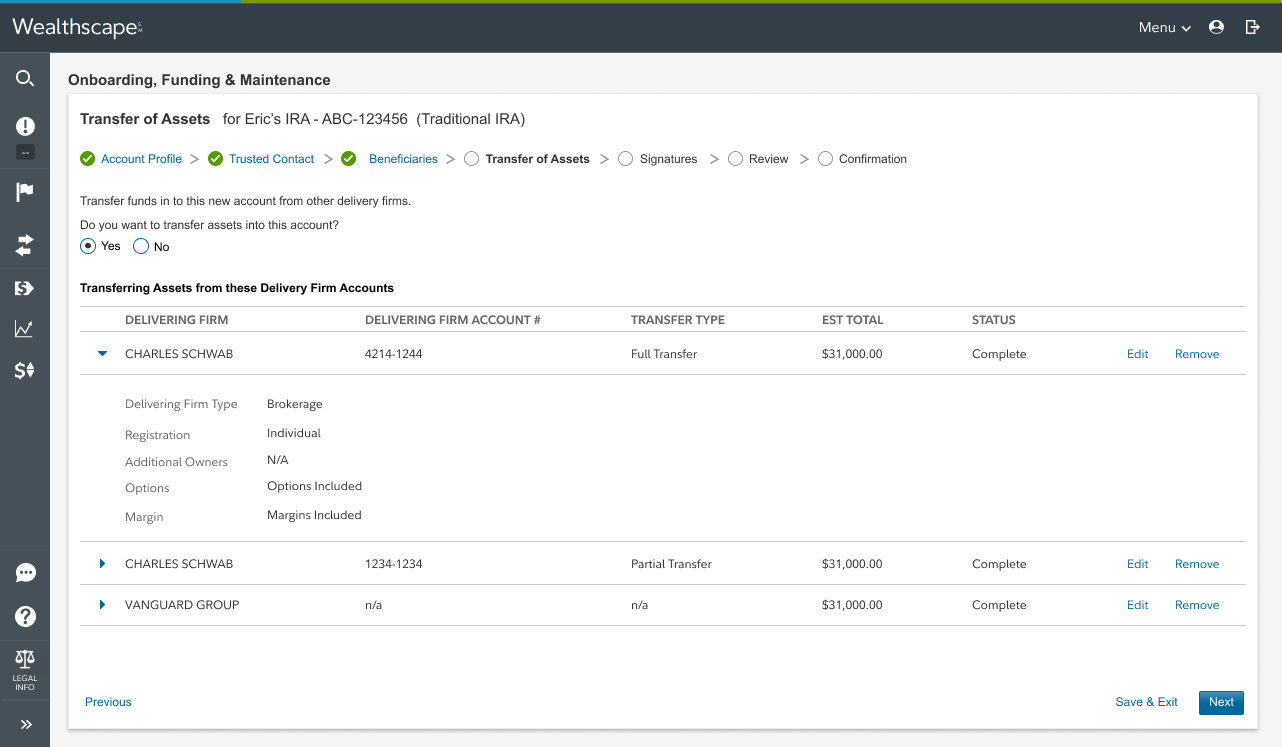1282x747 pixels.
Task: Click account number 1234-1234
Action: coord(394,564)
